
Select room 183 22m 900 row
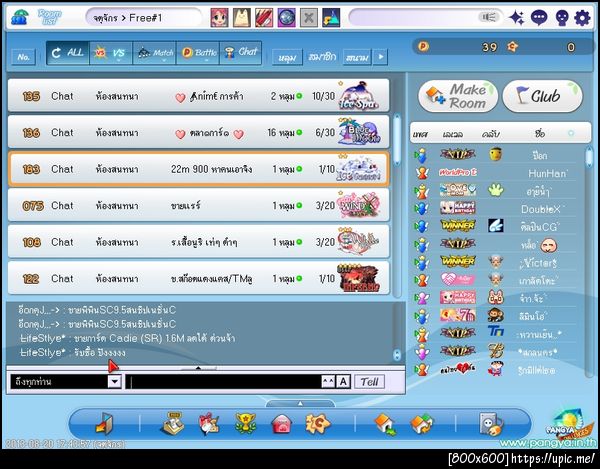click(198, 169)
